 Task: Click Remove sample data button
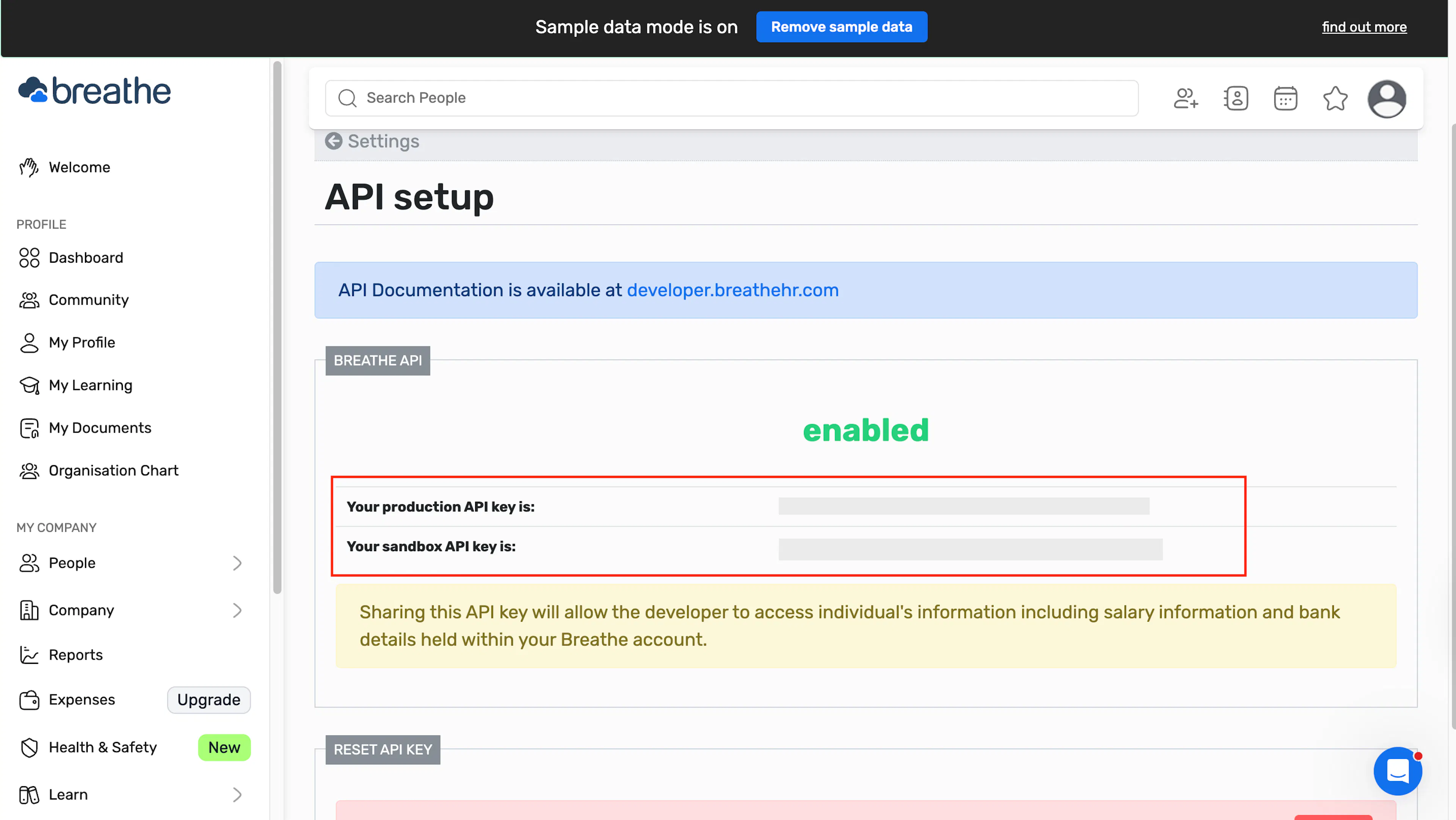[841, 27]
